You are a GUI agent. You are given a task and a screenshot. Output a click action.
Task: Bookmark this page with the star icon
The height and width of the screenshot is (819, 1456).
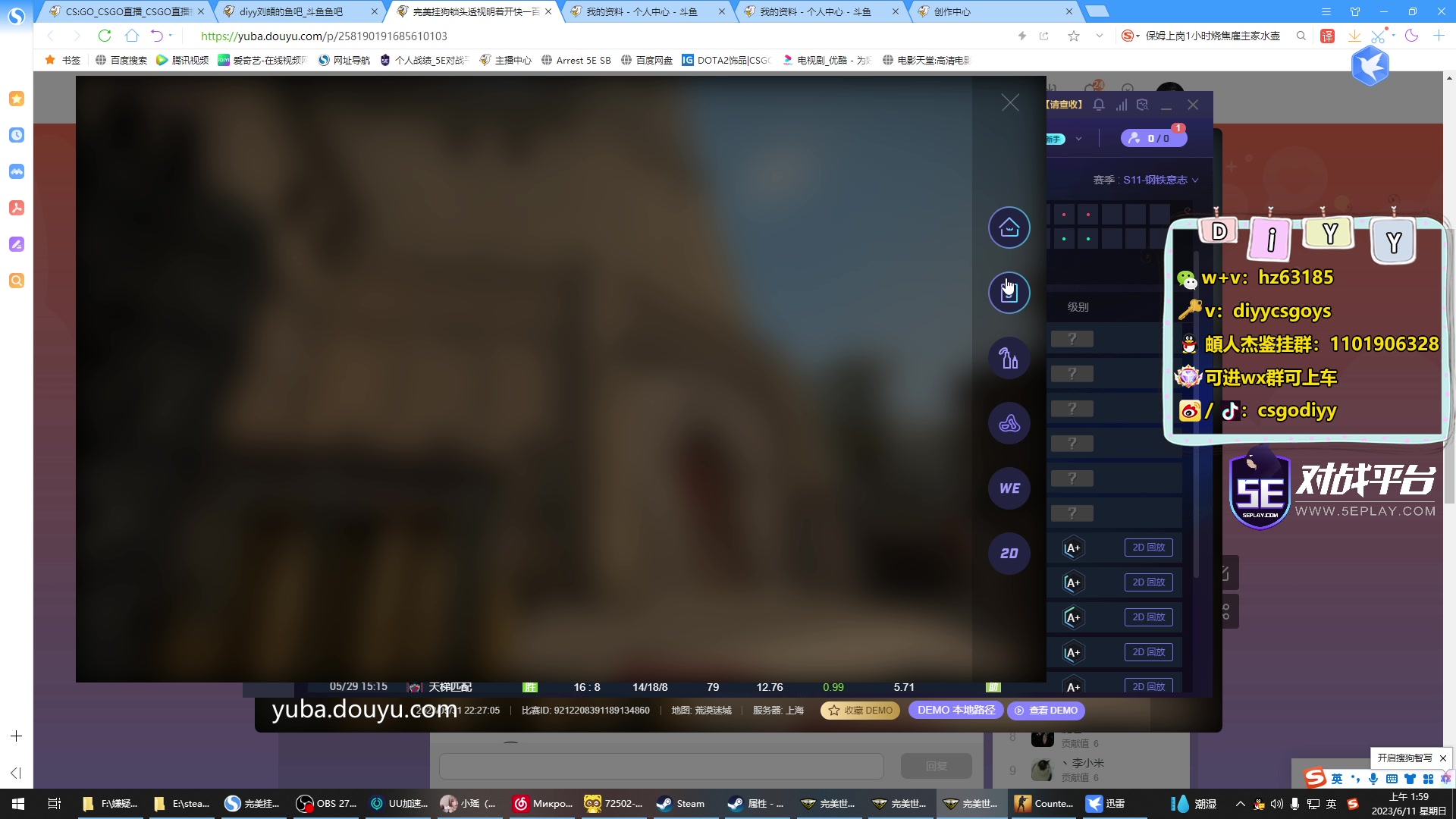click(x=1074, y=36)
